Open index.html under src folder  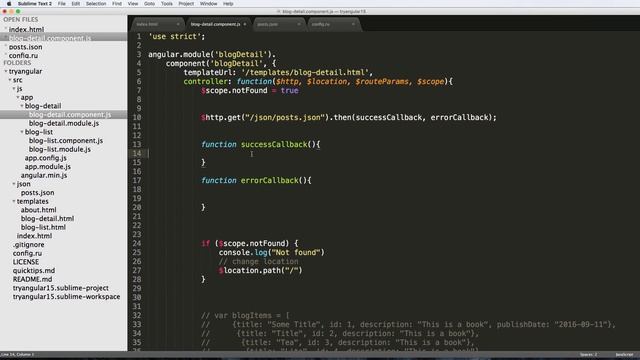pyautogui.click(x=34, y=236)
